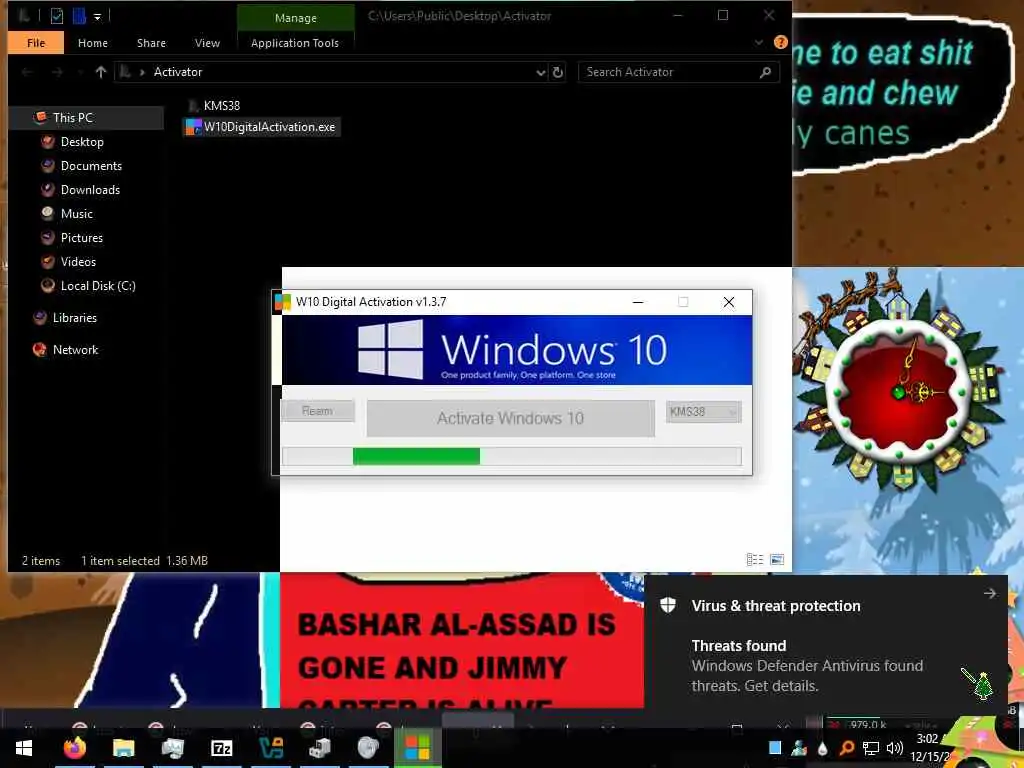Click the search magnifier icon
Image resolution: width=1024 pixels, height=768 pixels.
coord(765,72)
